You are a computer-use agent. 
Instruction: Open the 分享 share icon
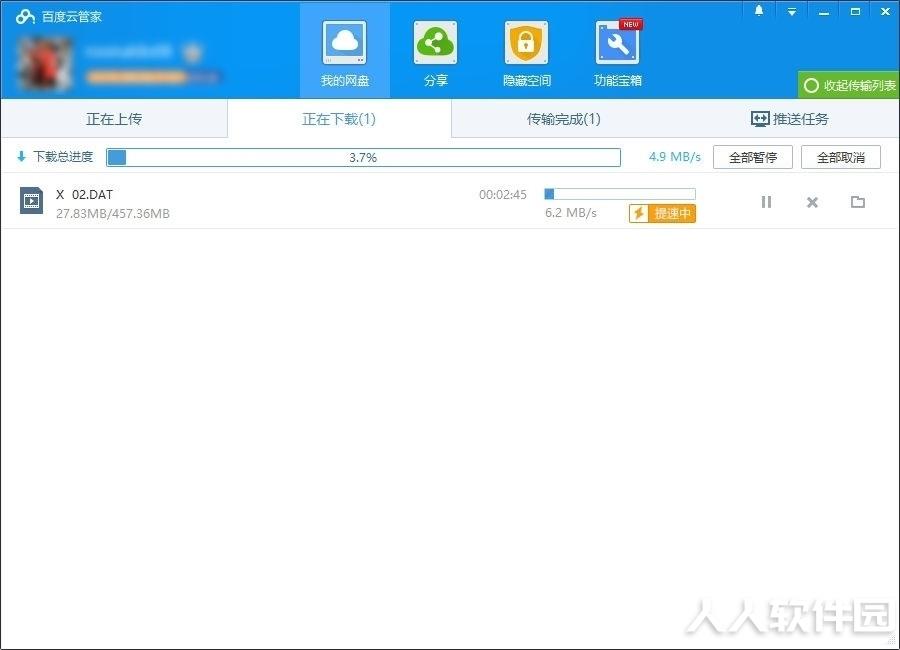436,43
